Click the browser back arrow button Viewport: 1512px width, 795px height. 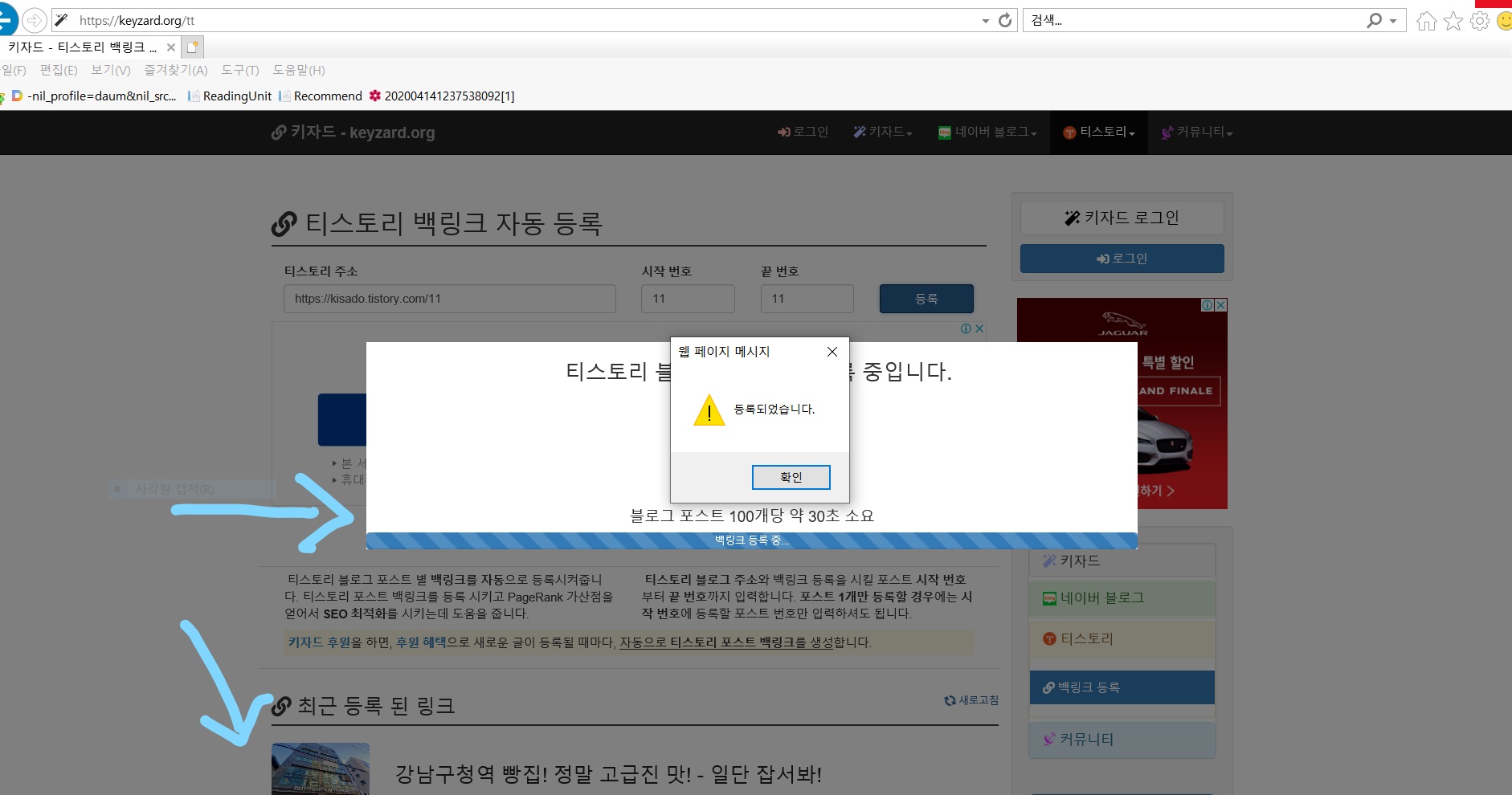point(6,20)
